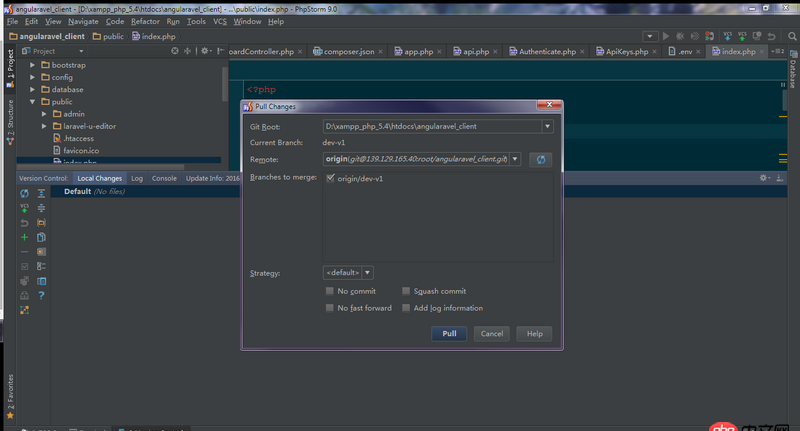Open the VCS menu
This screenshot has width=800, height=431.
(x=220, y=21)
